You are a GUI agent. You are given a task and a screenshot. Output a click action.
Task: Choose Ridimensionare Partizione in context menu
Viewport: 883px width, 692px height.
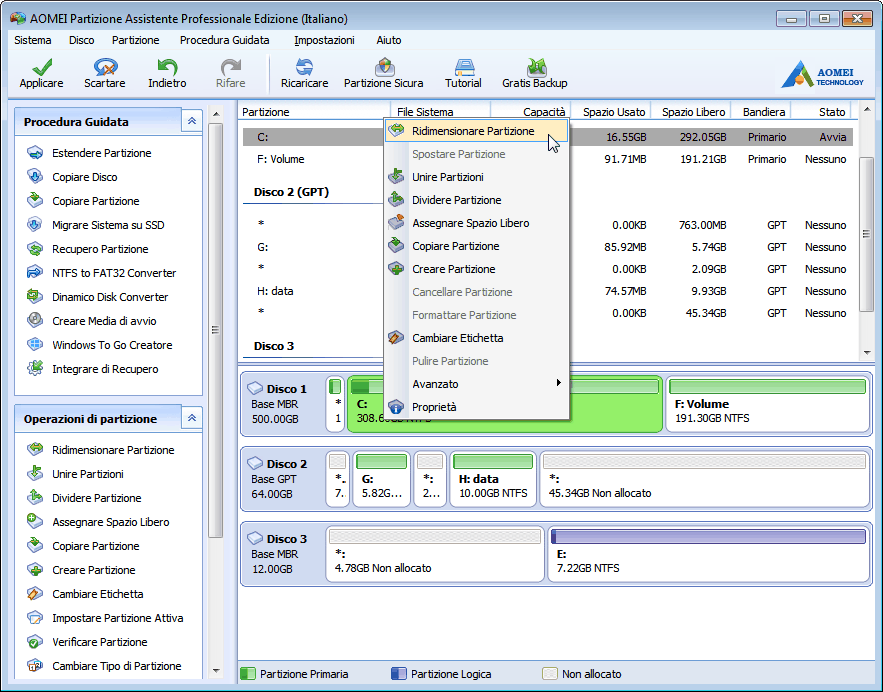tap(473, 131)
